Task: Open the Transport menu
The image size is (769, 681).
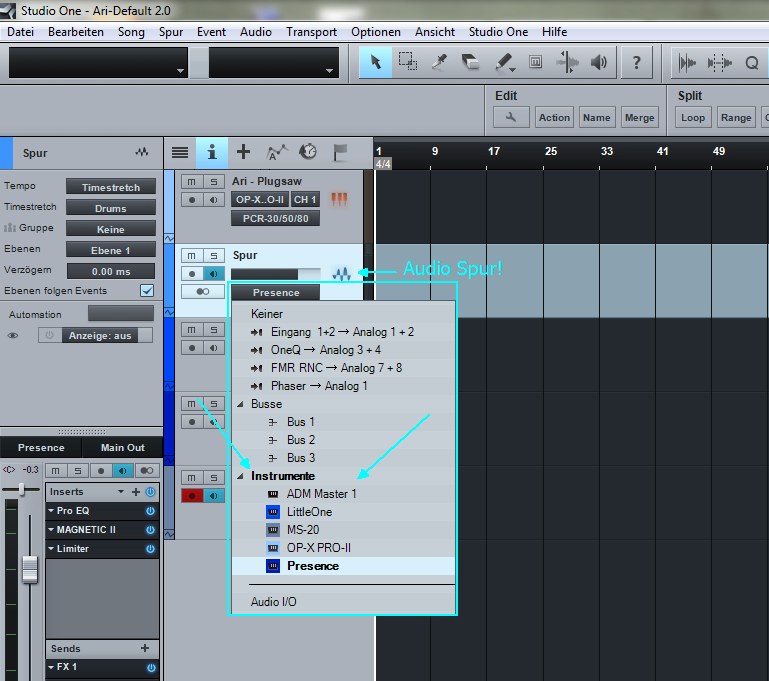Action: pos(311,32)
